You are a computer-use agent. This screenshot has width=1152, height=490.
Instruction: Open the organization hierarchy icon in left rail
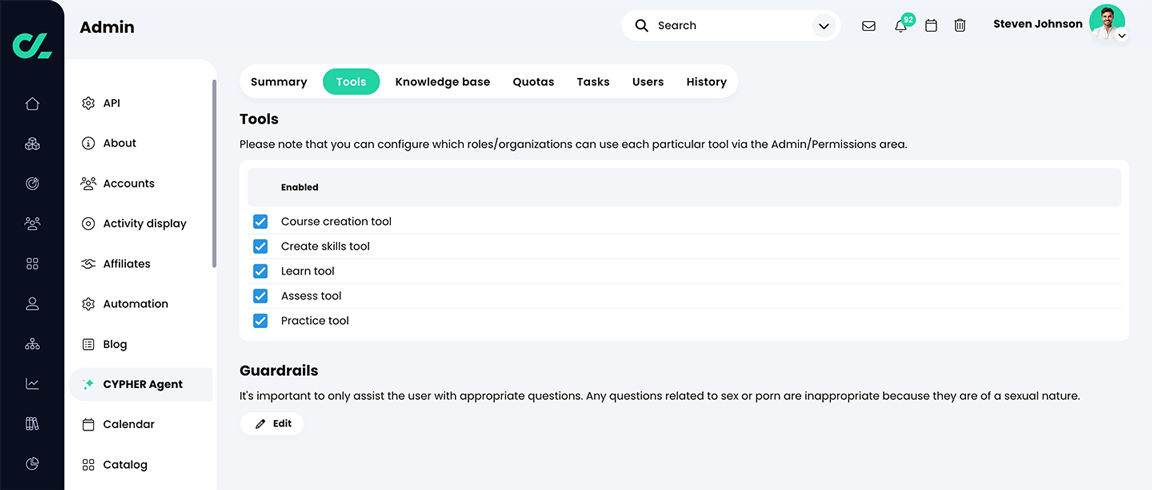pos(32,344)
